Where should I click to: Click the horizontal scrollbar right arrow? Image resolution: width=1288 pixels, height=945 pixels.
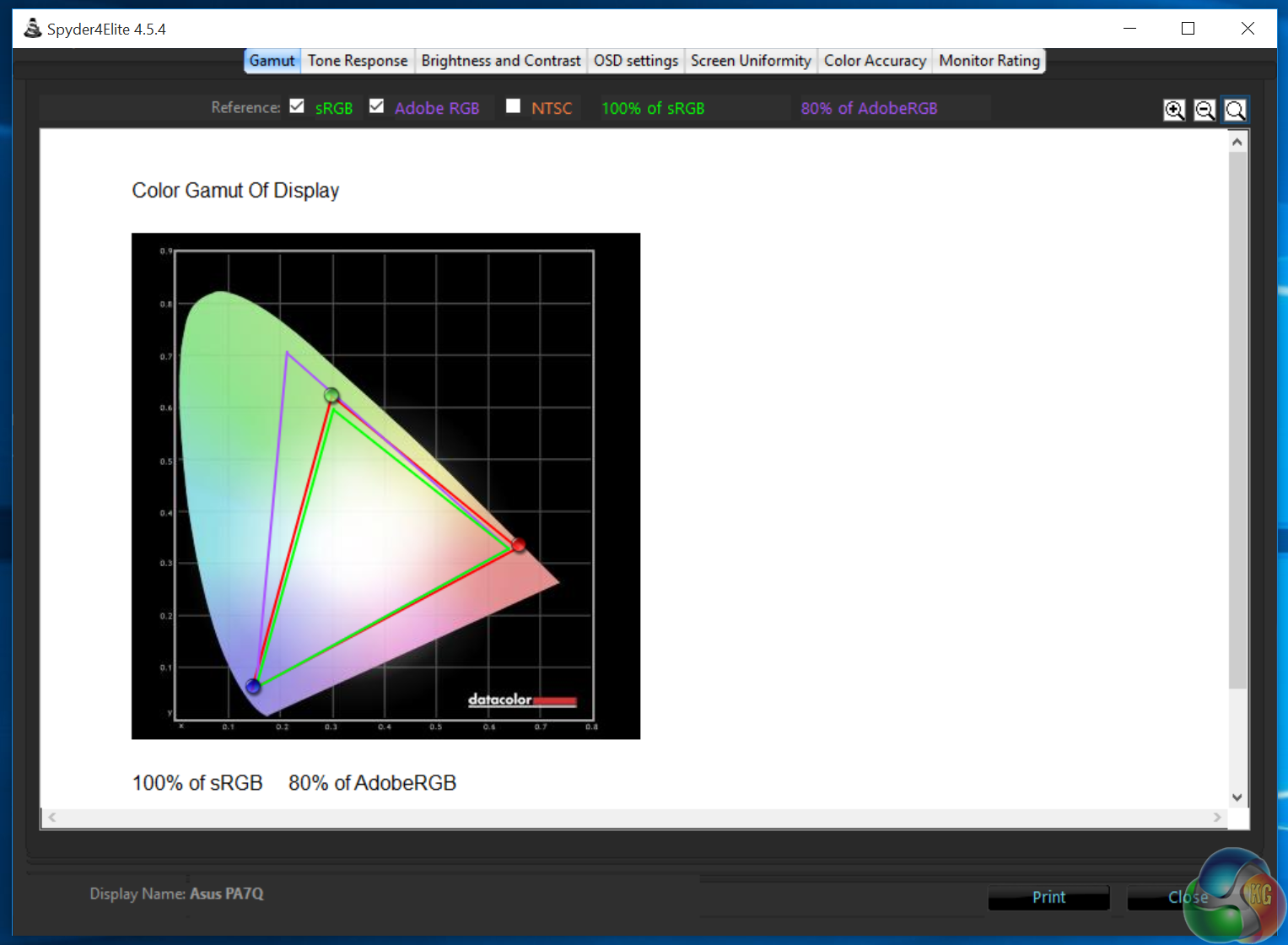[1216, 817]
